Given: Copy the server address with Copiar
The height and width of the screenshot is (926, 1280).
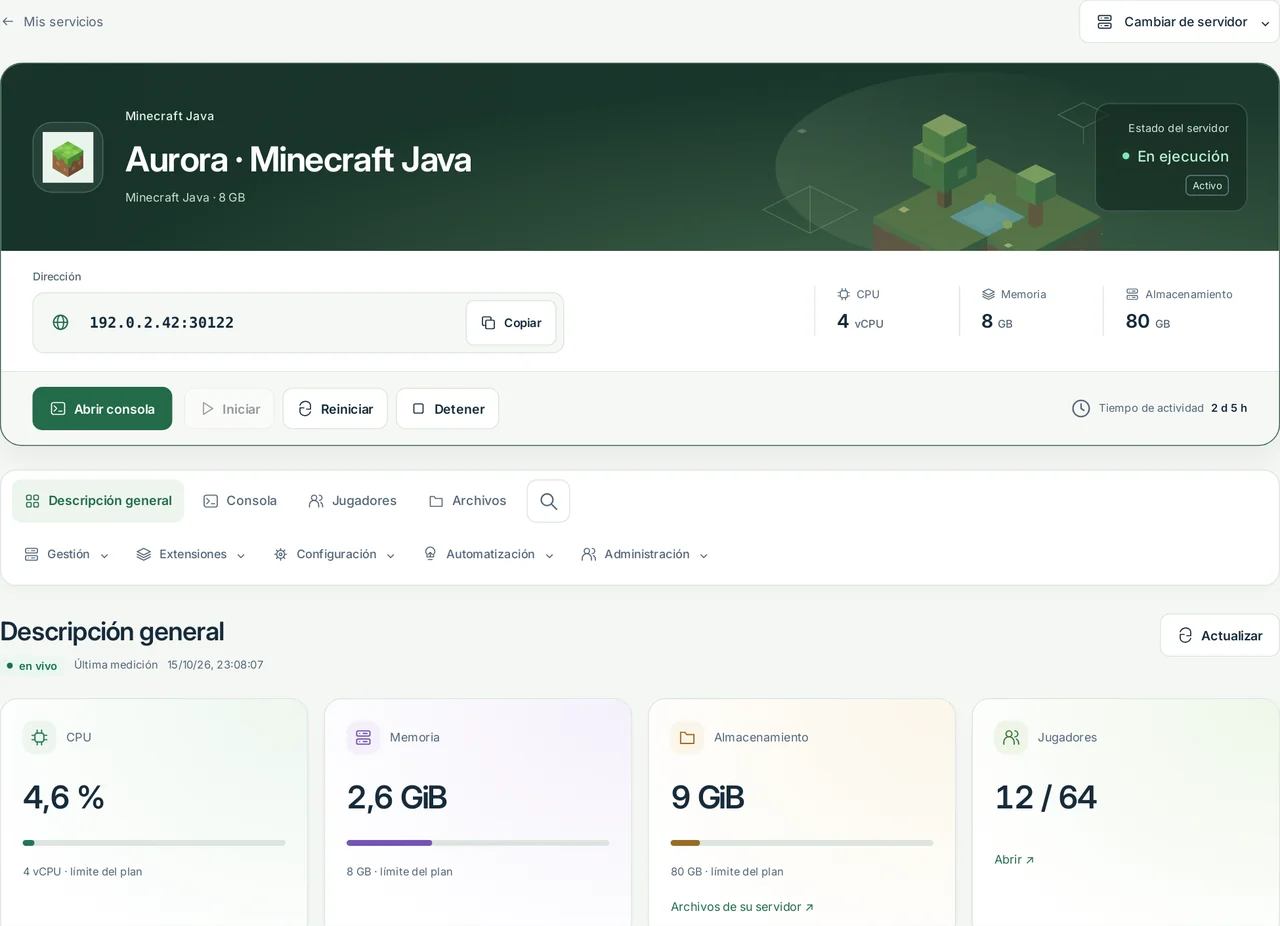Looking at the screenshot, I should coord(511,323).
